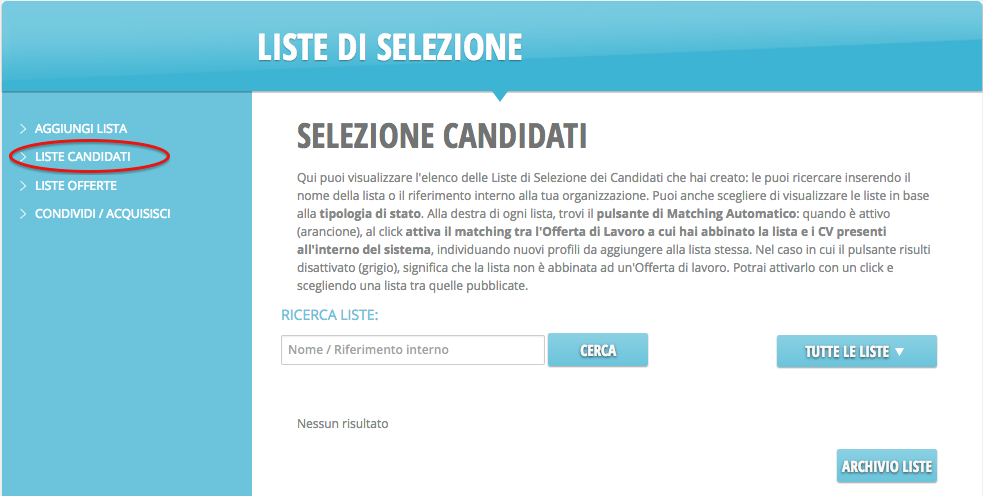Click the chevron icon beside Liste Candidati
Image resolution: width=983 pixels, height=496 pixels.
(23, 157)
